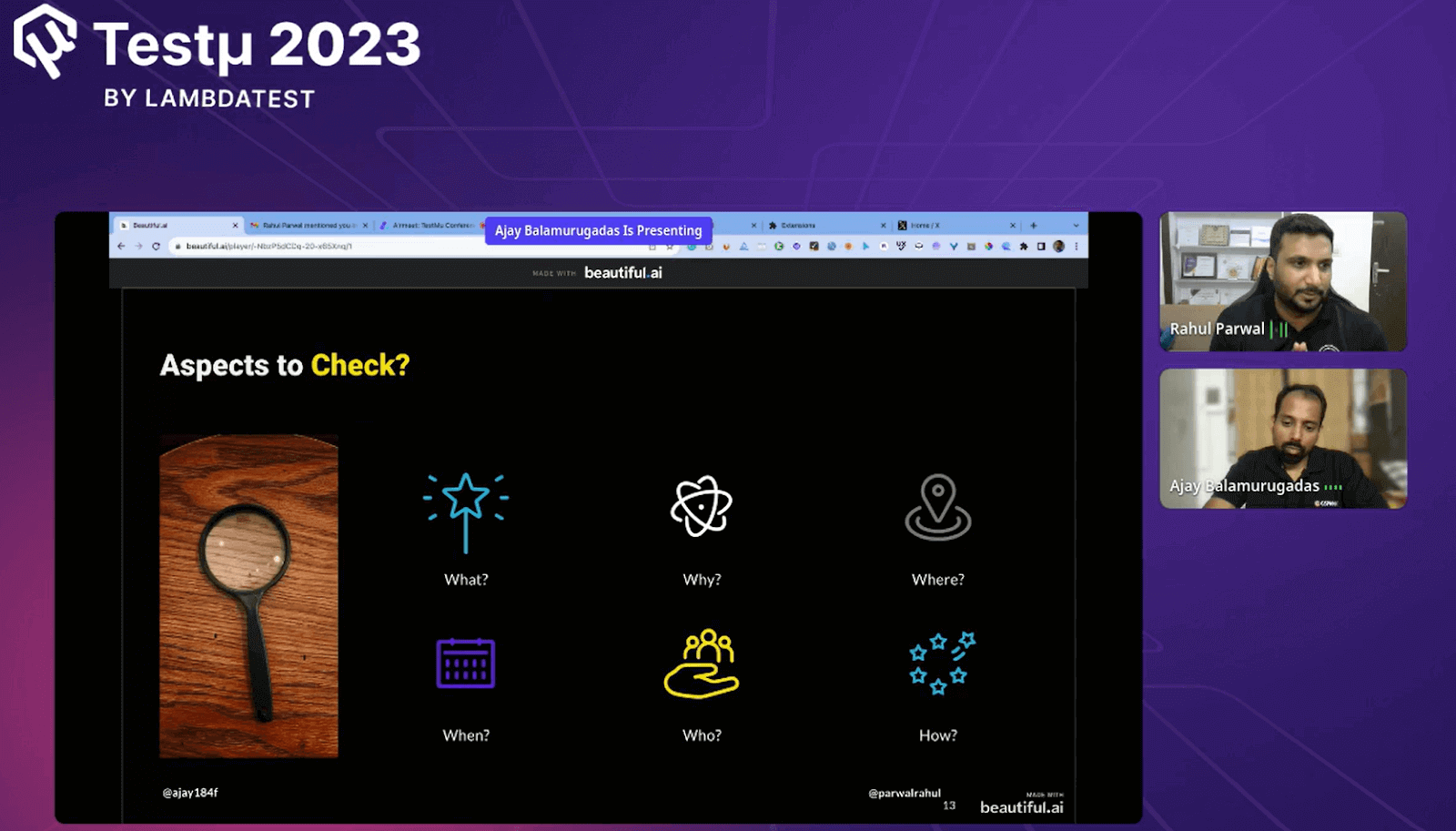Click the 'What?' label
The width and height of the screenshot is (1456, 831).
[x=466, y=580]
